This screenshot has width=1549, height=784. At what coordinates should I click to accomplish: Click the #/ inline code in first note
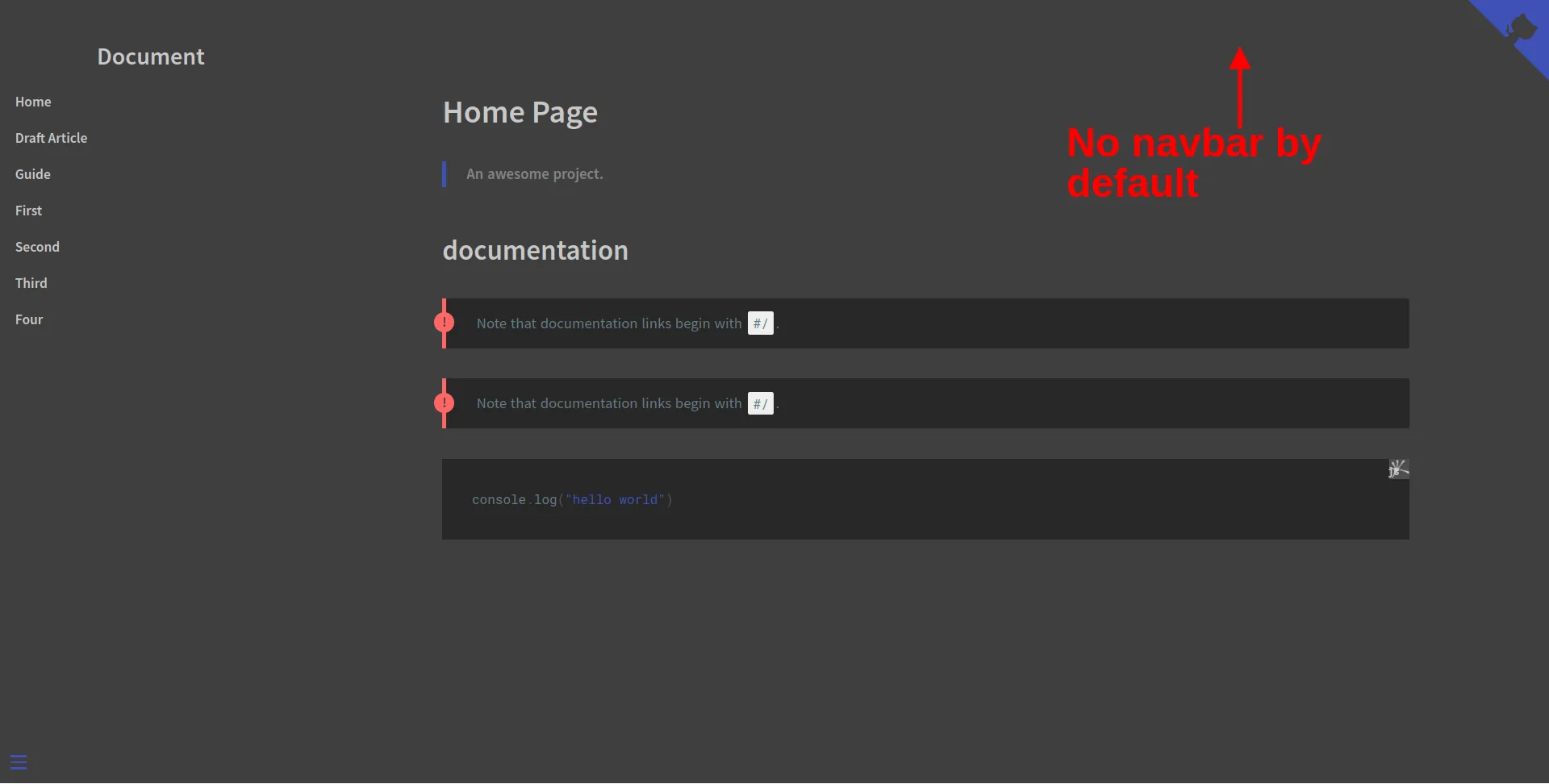click(x=760, y=323)
